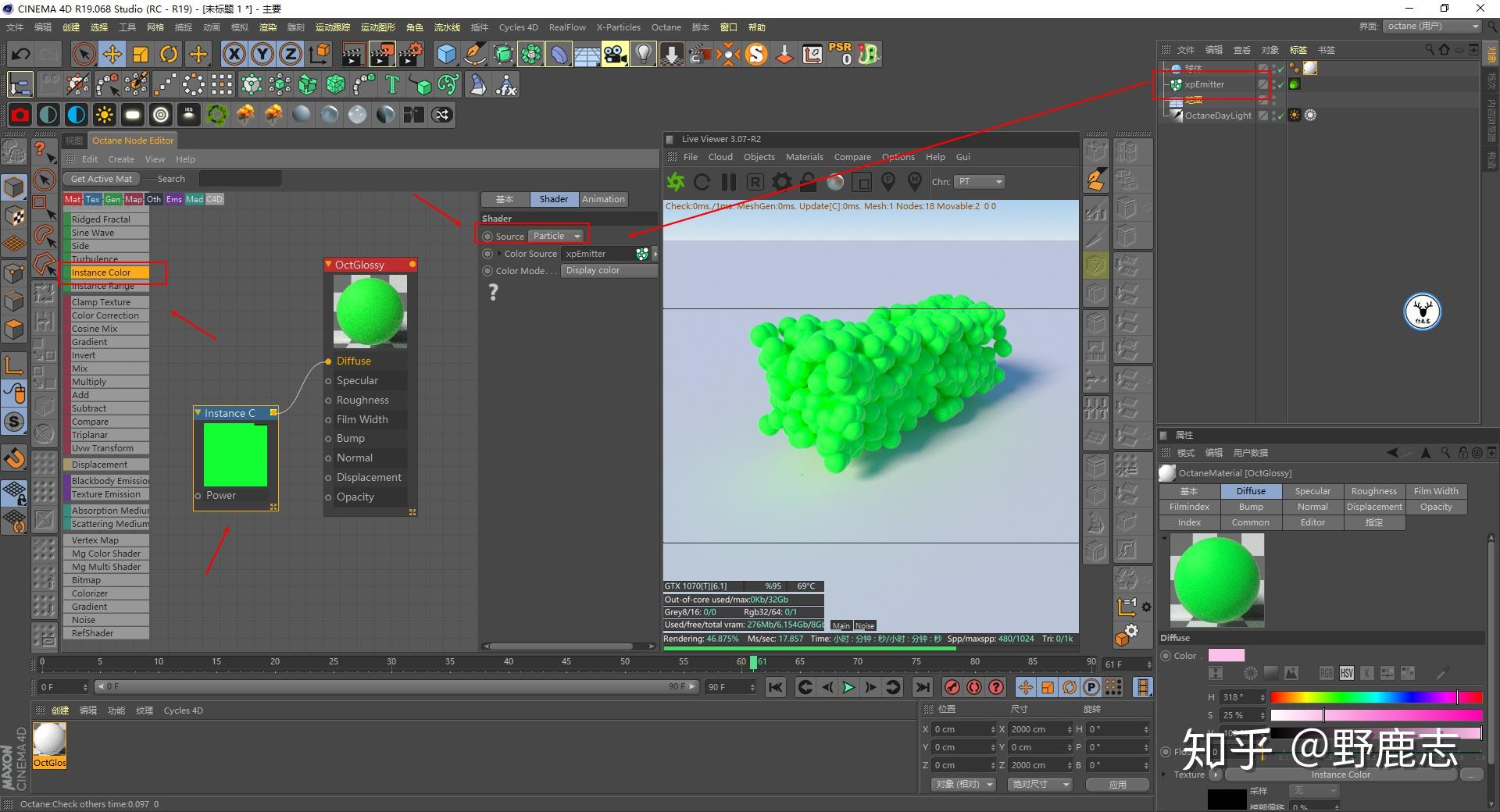Open Octane kernel settings in Live Viewer
The width and height of the screenshot is (1500, 812).
[x=781, y=181]
